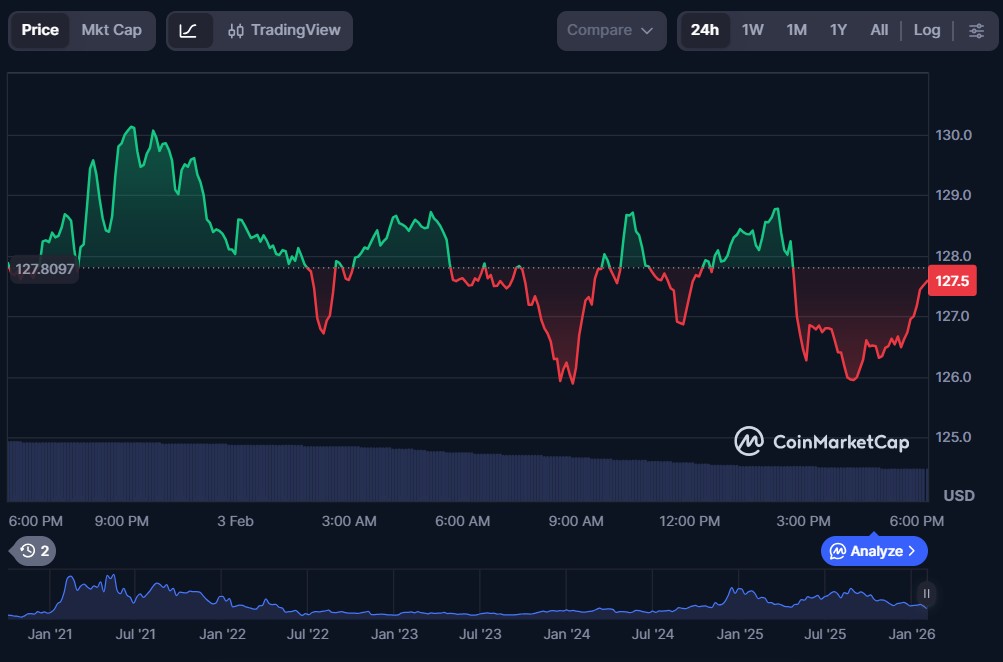Viewport: 1003px width, 662px height.
Task: Click the history events badge icon
Action: [35, 551]
